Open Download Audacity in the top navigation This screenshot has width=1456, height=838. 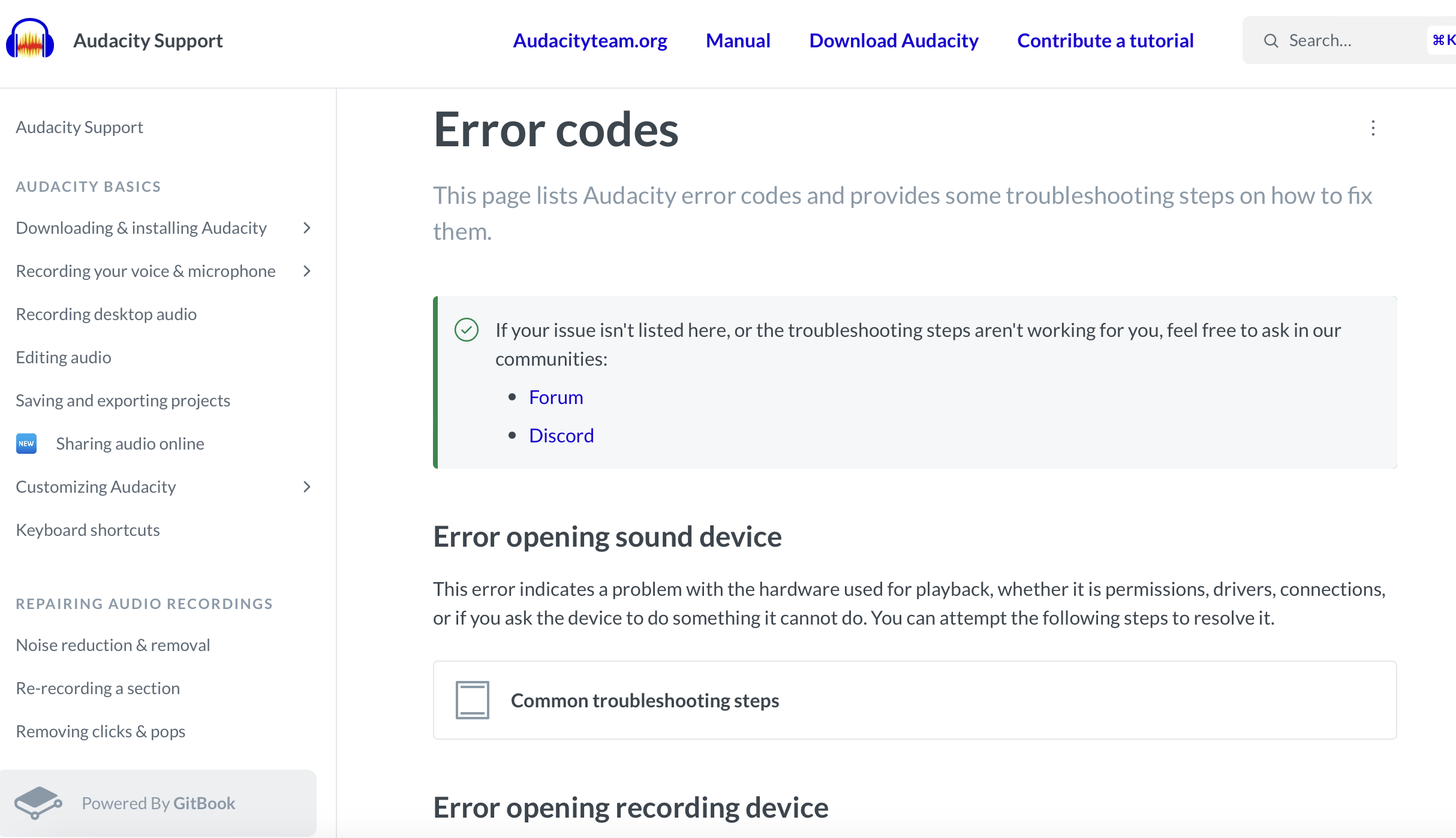[894, 41]
